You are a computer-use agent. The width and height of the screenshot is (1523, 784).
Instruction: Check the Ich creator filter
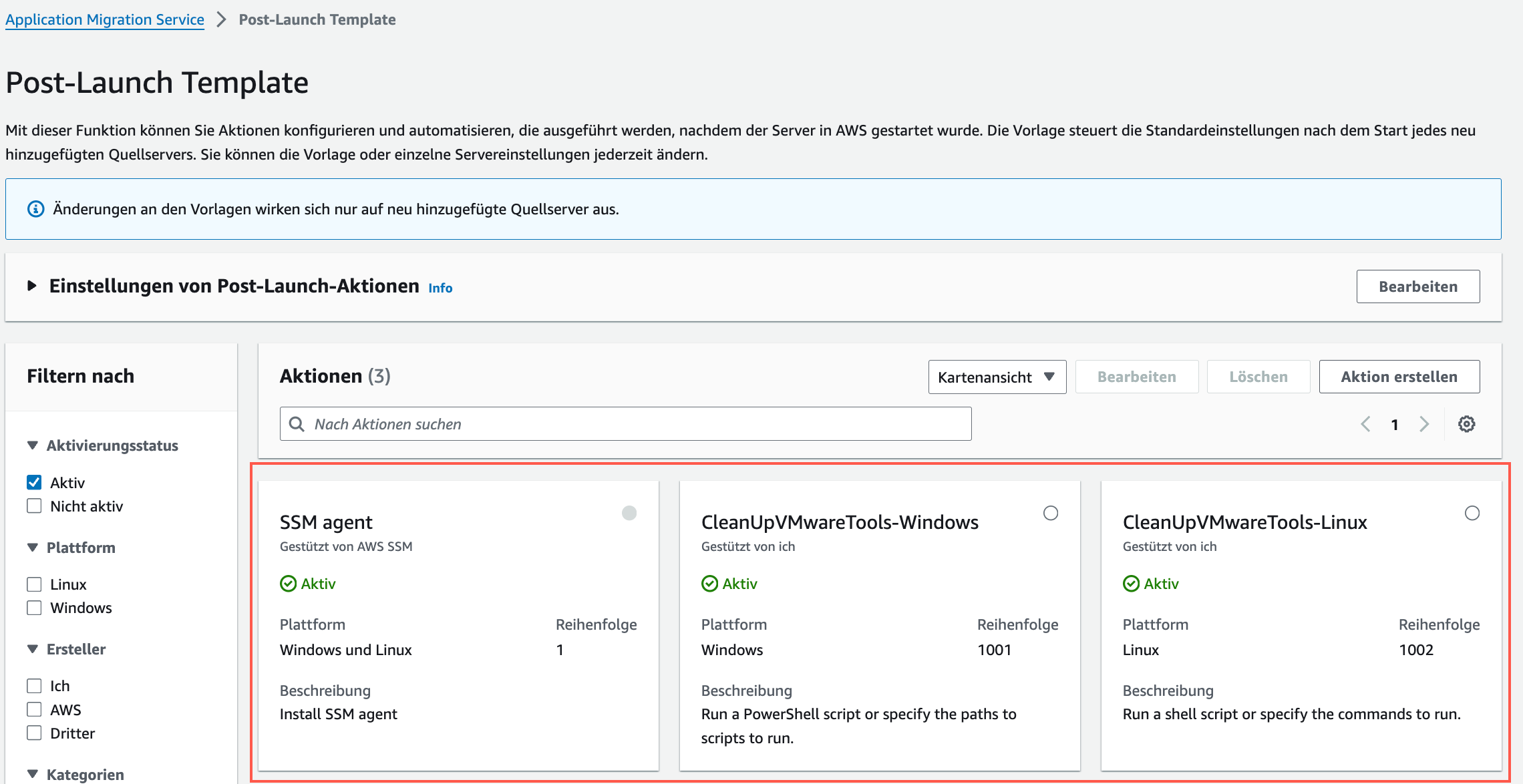tap(34, 686)
